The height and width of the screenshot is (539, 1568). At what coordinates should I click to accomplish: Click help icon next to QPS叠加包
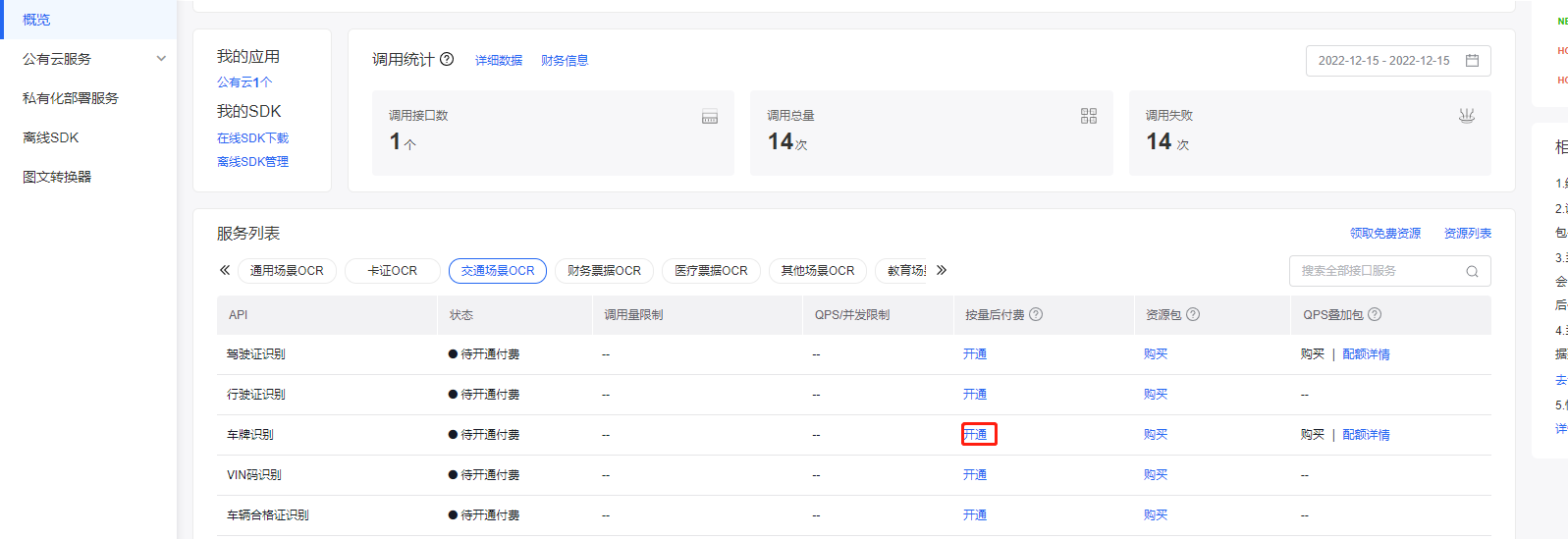[1375, 315]
